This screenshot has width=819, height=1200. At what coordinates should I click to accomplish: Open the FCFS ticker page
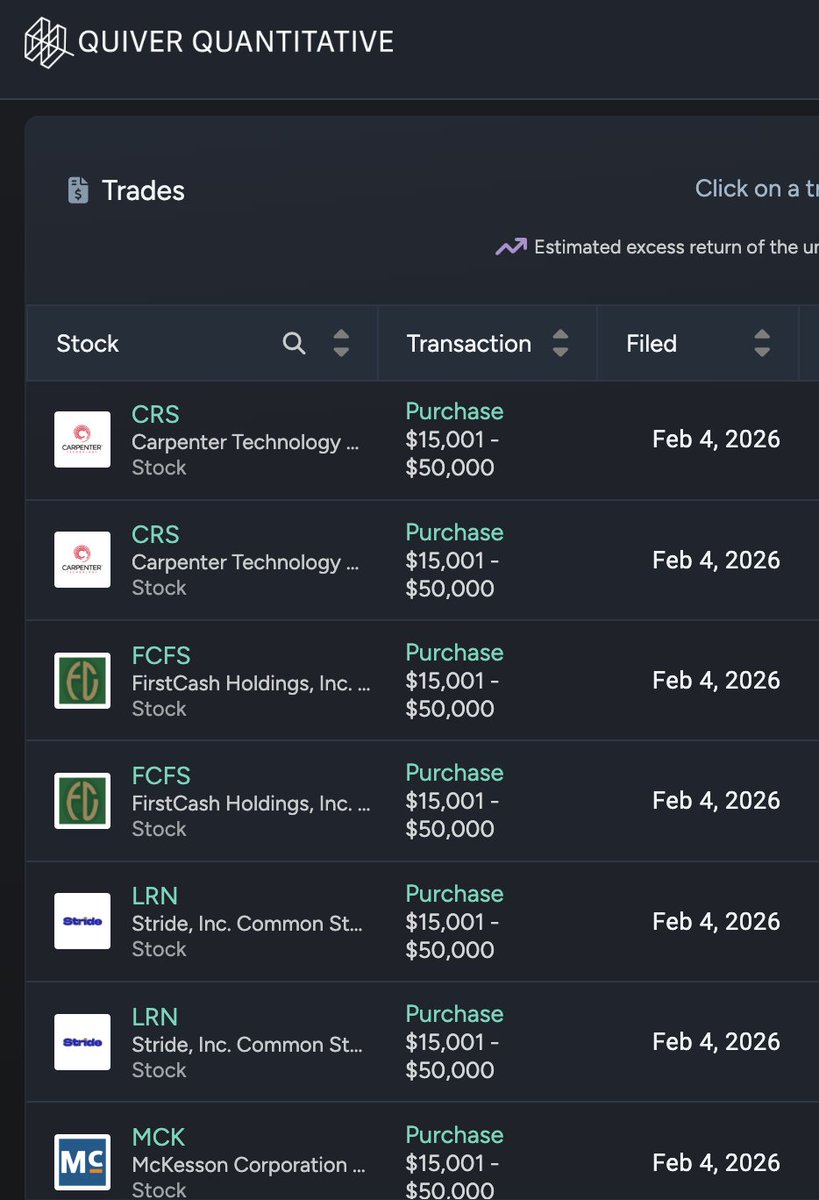tap(162, 655)
